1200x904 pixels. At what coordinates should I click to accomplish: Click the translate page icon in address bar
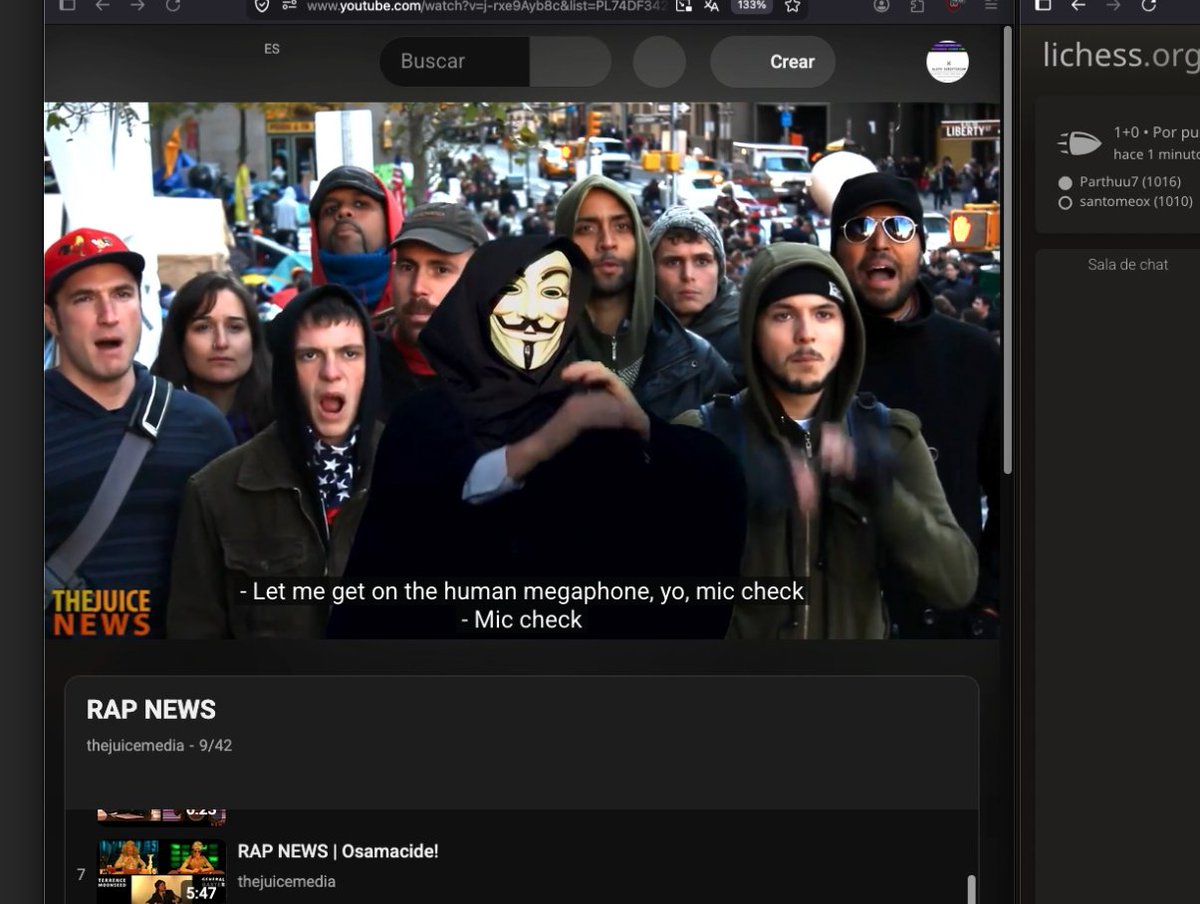point(711,5)
